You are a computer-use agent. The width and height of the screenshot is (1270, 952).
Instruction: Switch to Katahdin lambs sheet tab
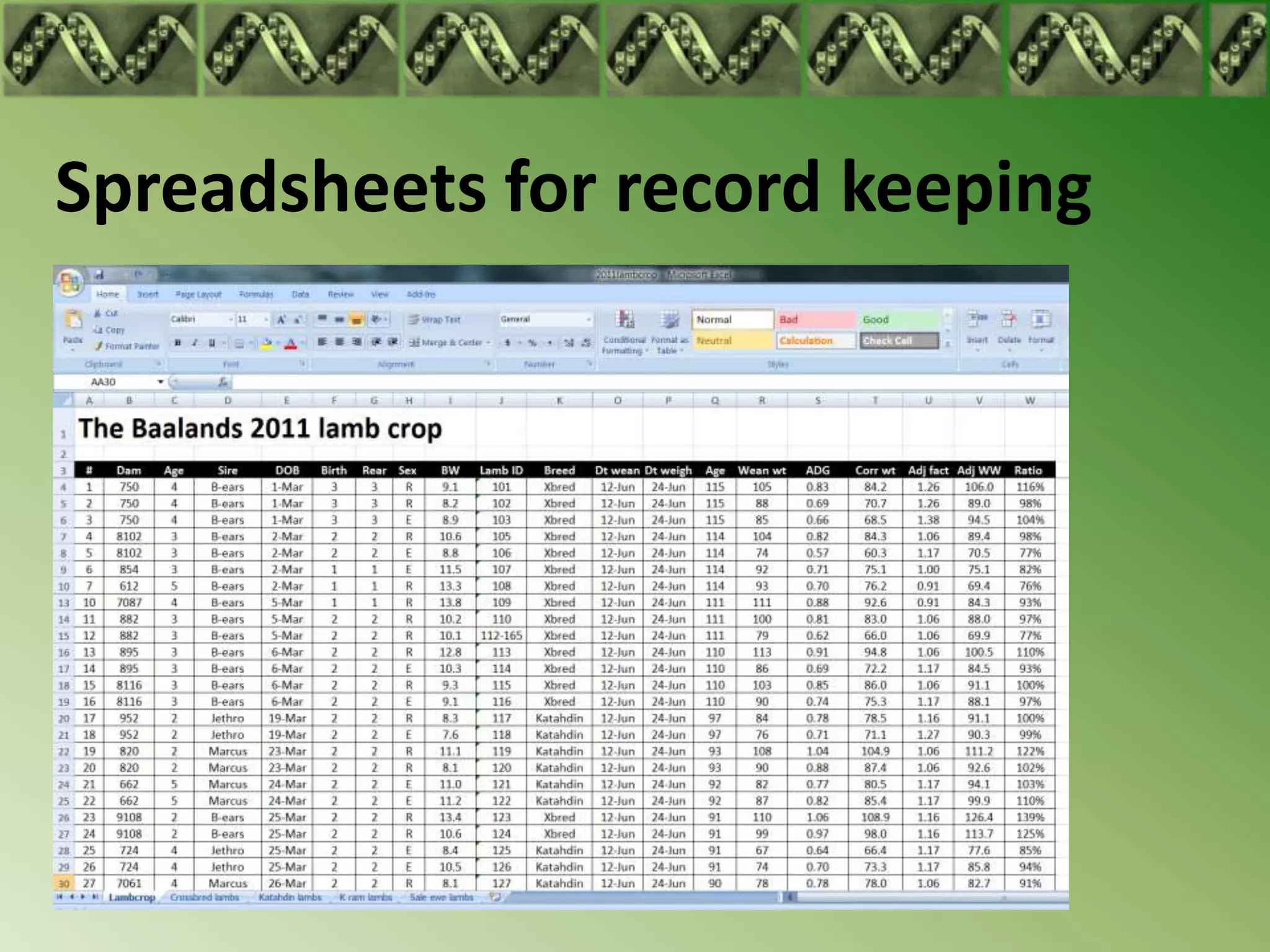[x=290, y=897]
